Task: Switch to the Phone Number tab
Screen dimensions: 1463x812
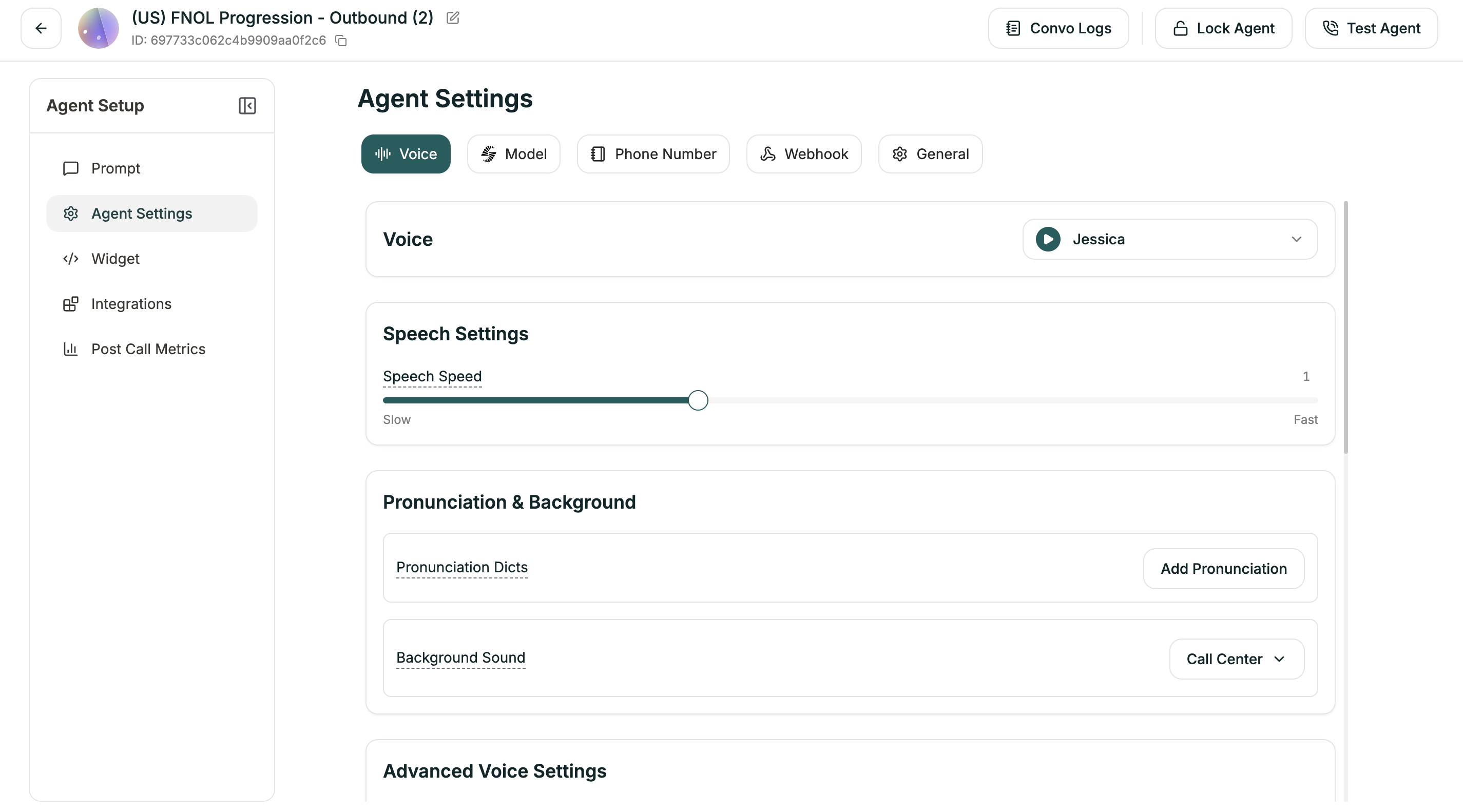Action: [652, 154]
